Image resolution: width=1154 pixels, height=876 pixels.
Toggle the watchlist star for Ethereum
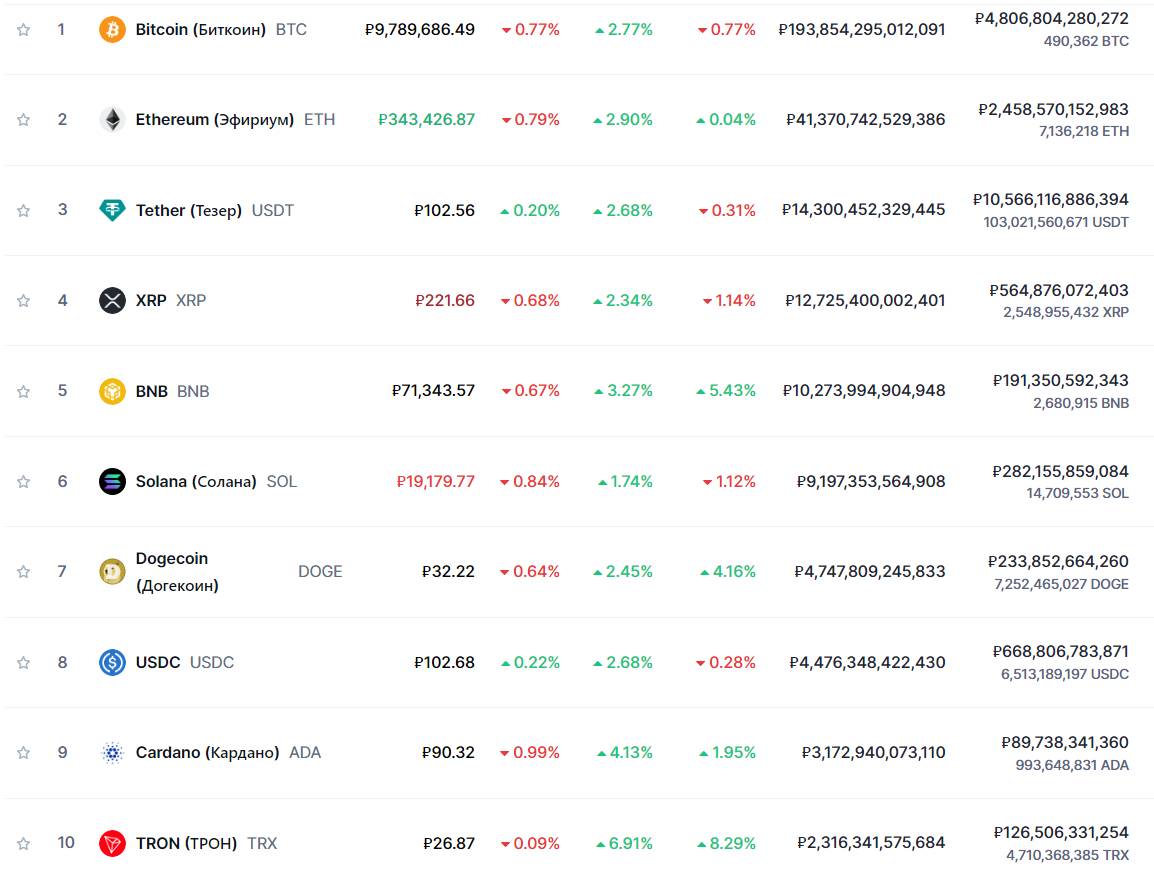tap(24, 120)
